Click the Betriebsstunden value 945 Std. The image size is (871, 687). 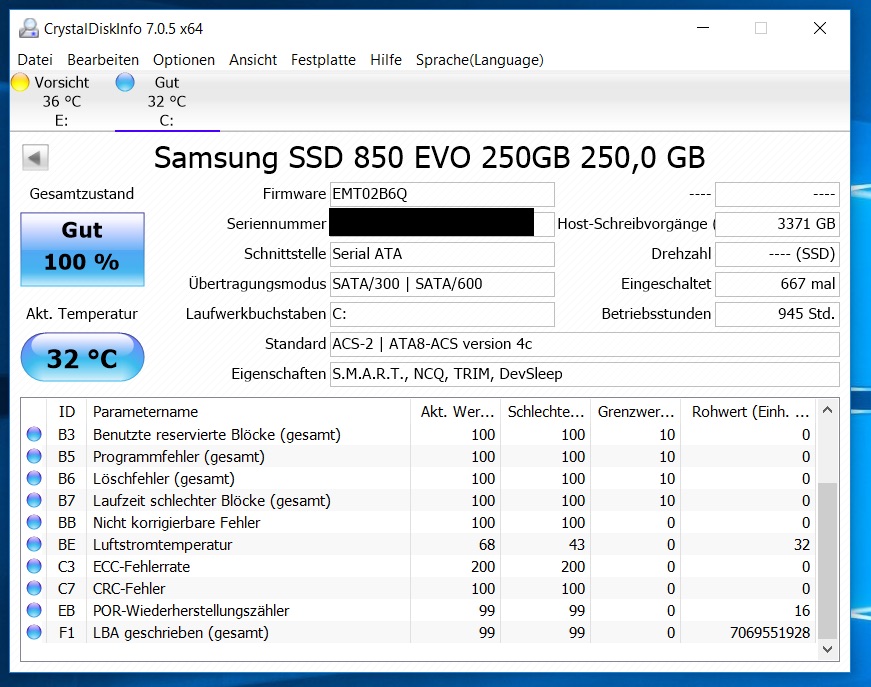777,314
